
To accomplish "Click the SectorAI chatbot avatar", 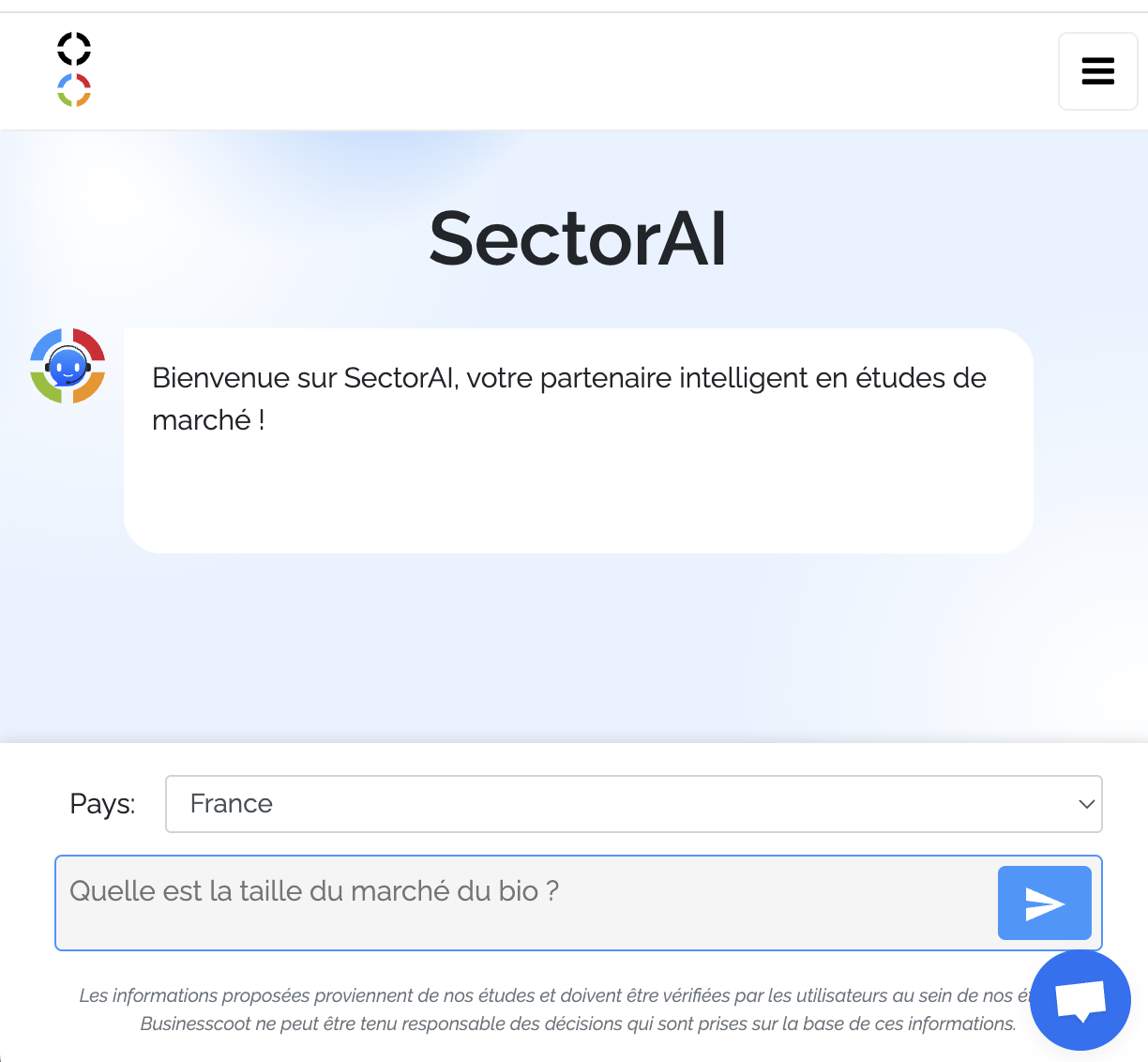I will (x=68, y=366).
